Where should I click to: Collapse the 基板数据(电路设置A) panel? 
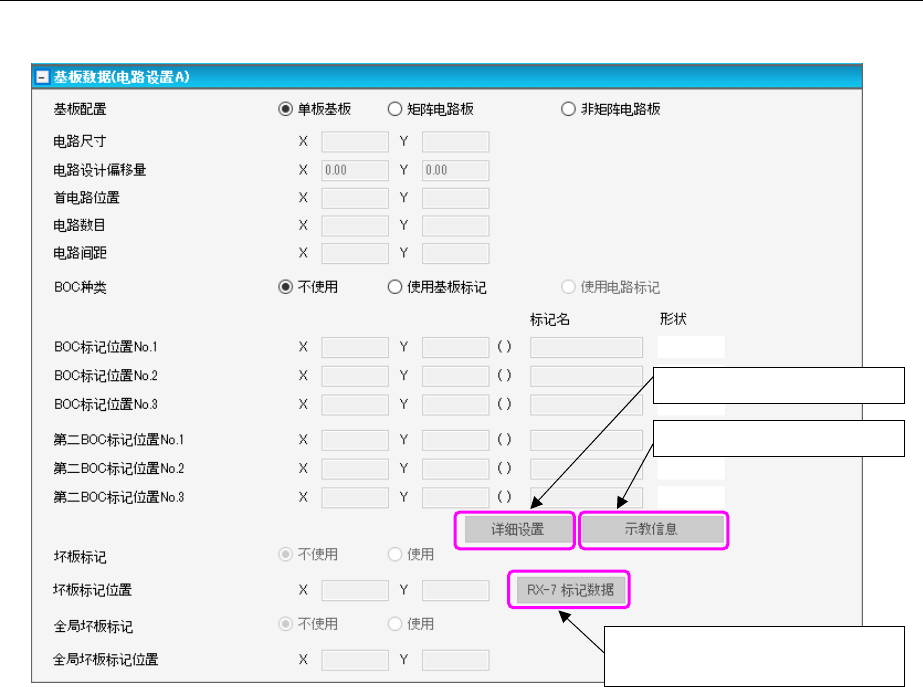[42, 77]
